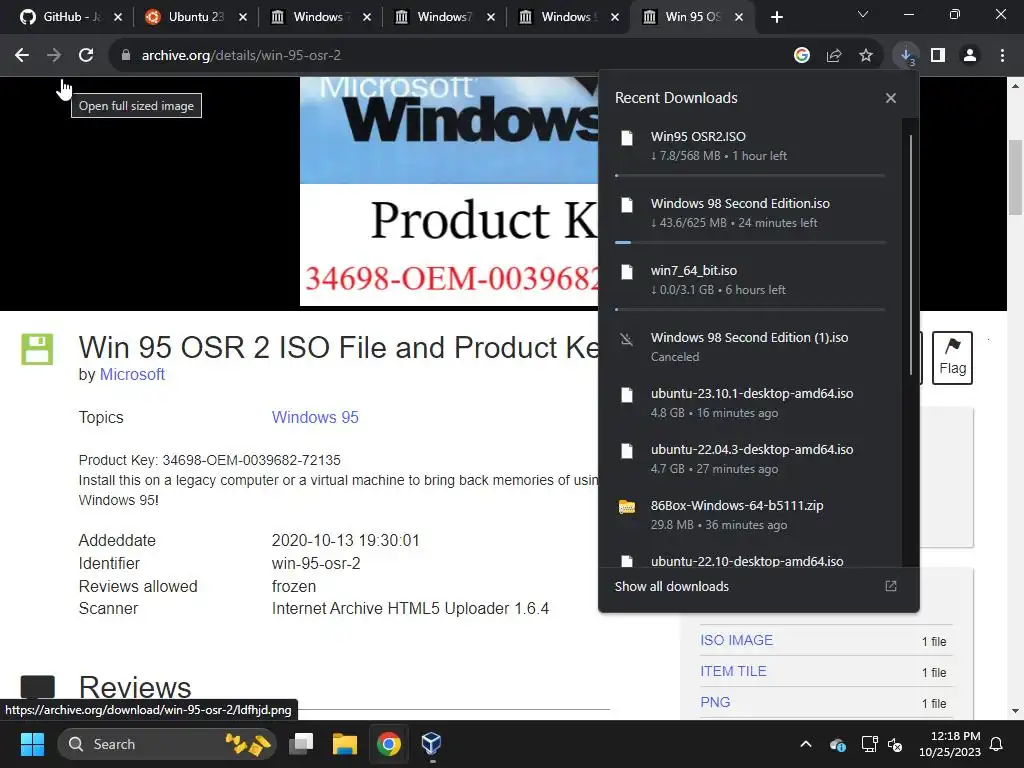This screenshot has height=768, width=1024.
Task: Open the Windows Start menu
Action: (32, 744)
